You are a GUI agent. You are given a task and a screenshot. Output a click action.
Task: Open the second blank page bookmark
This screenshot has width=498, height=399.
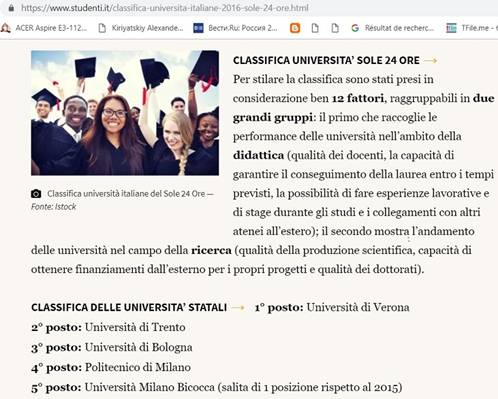click(x=335, y=28)
